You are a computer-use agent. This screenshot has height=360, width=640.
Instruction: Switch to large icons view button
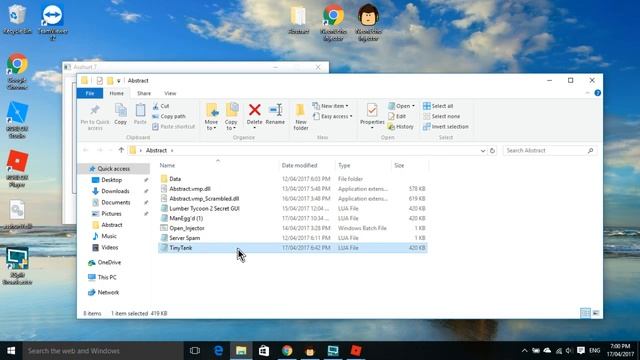coord(596,313)
